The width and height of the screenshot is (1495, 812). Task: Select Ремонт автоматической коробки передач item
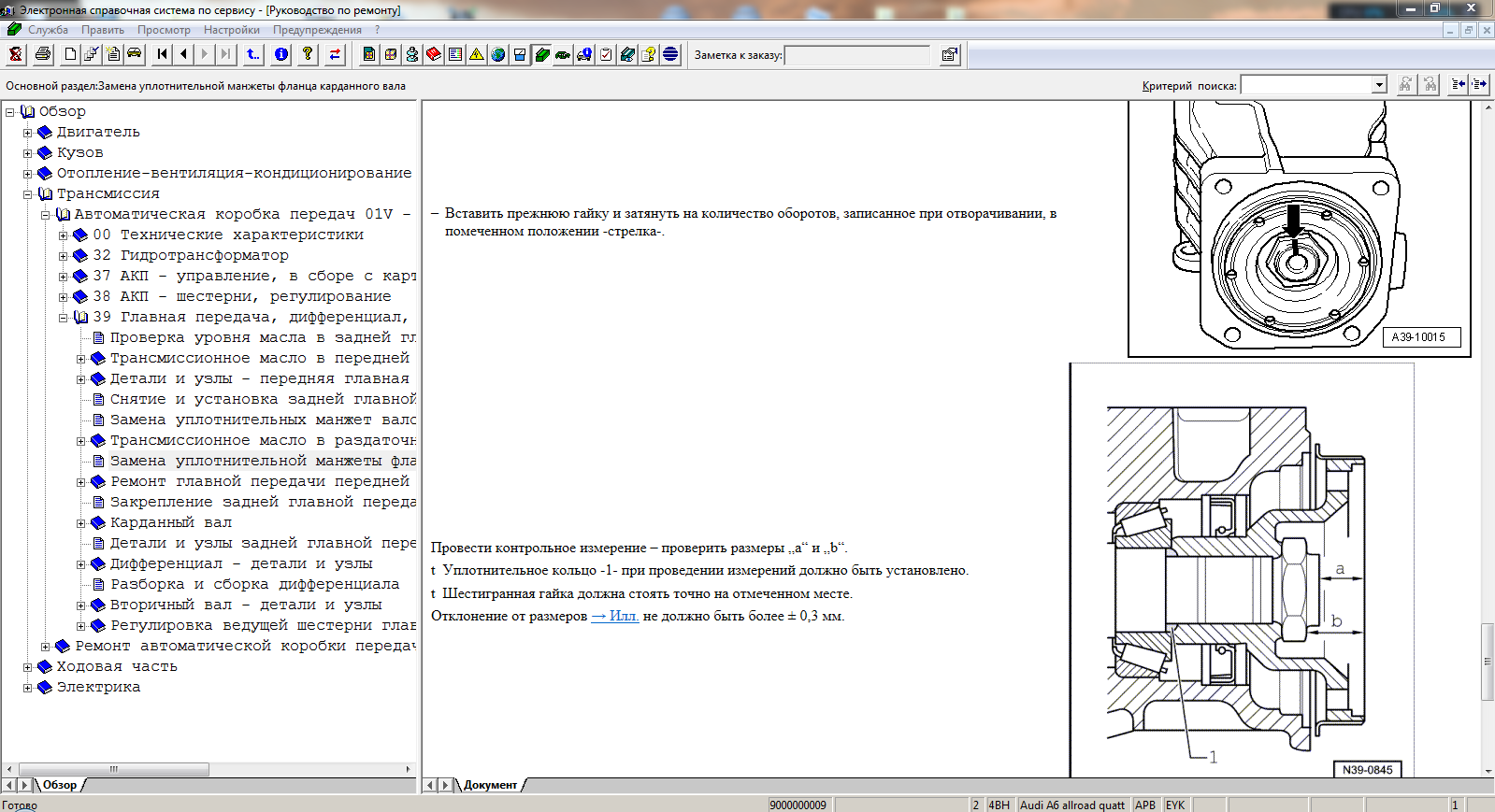coord(246,646)
